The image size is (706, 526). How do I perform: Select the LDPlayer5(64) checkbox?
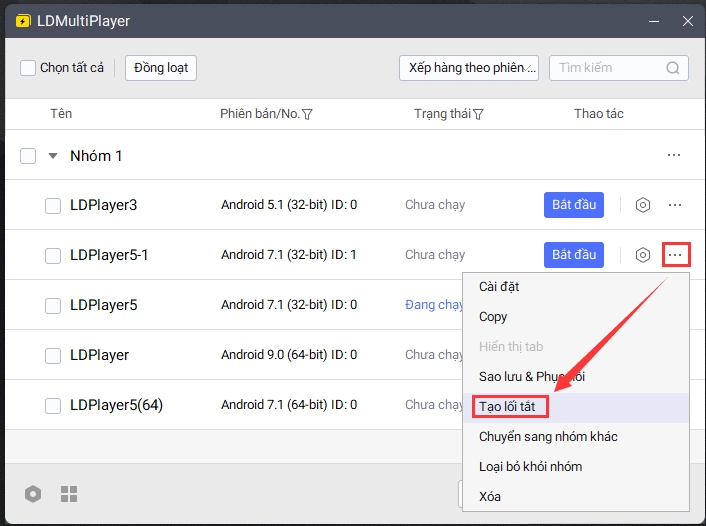[x=53, y=406]
